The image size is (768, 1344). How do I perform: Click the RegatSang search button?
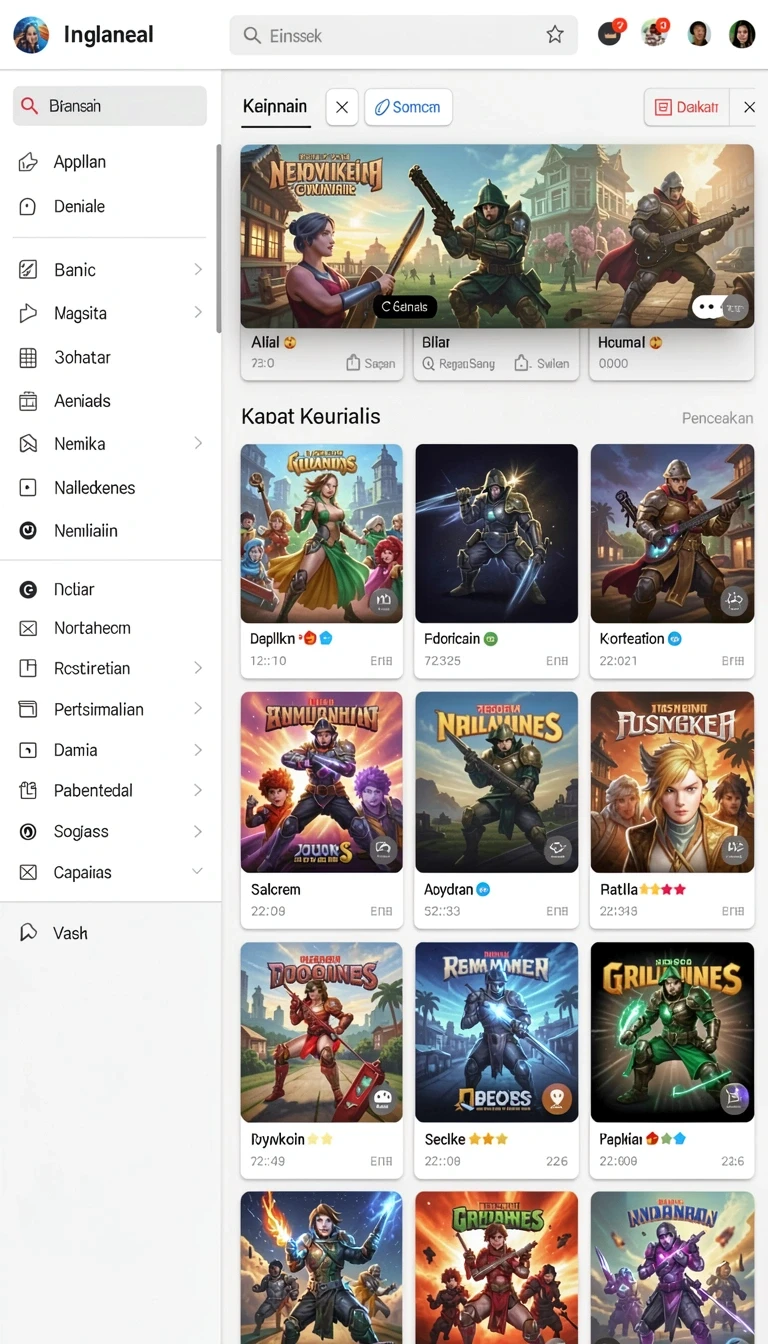(x=459, y=364)
